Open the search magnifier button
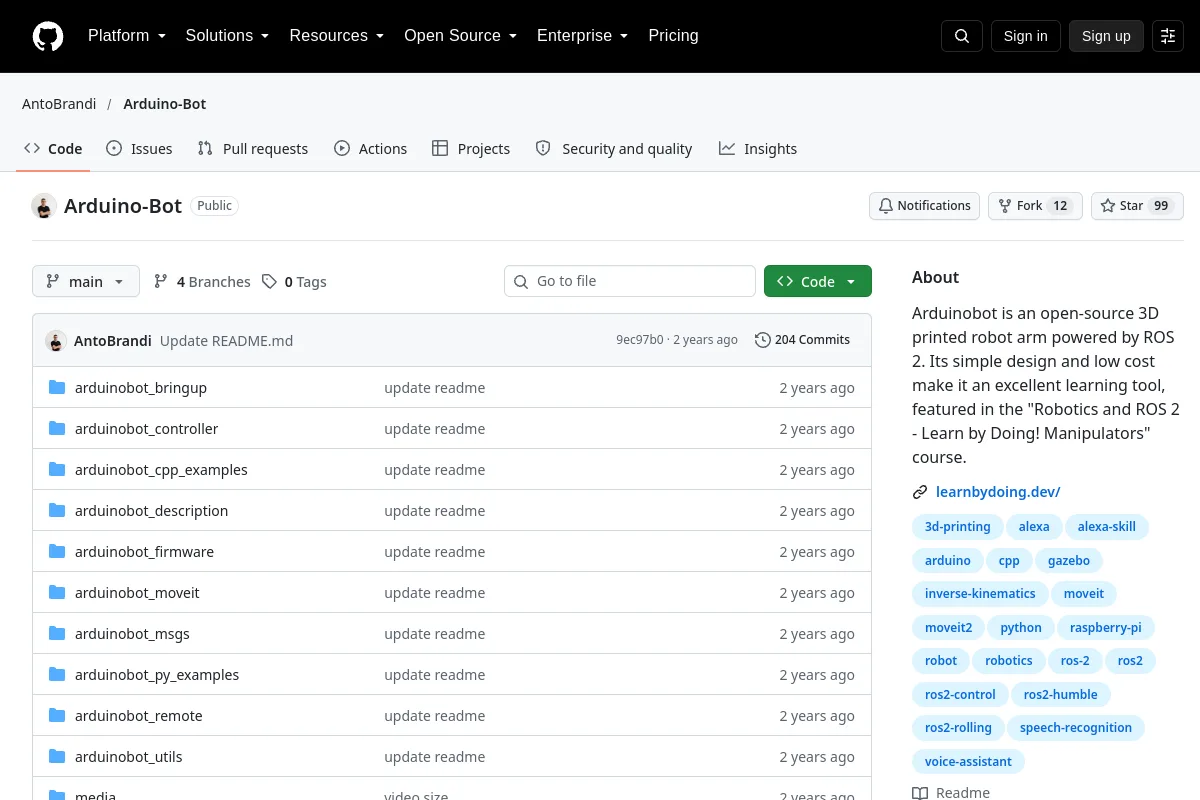Image resolution: width=1200 pixels, height=800 pixels. (962, 36)
